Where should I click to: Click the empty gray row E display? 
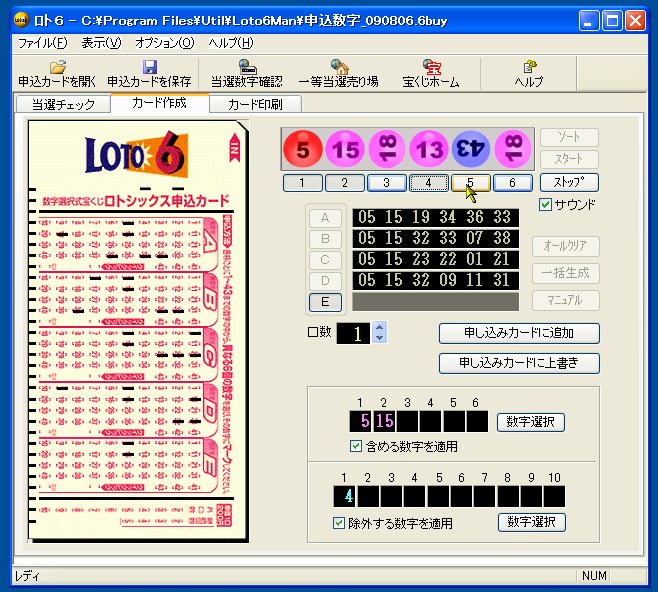(x=435, y=302)
